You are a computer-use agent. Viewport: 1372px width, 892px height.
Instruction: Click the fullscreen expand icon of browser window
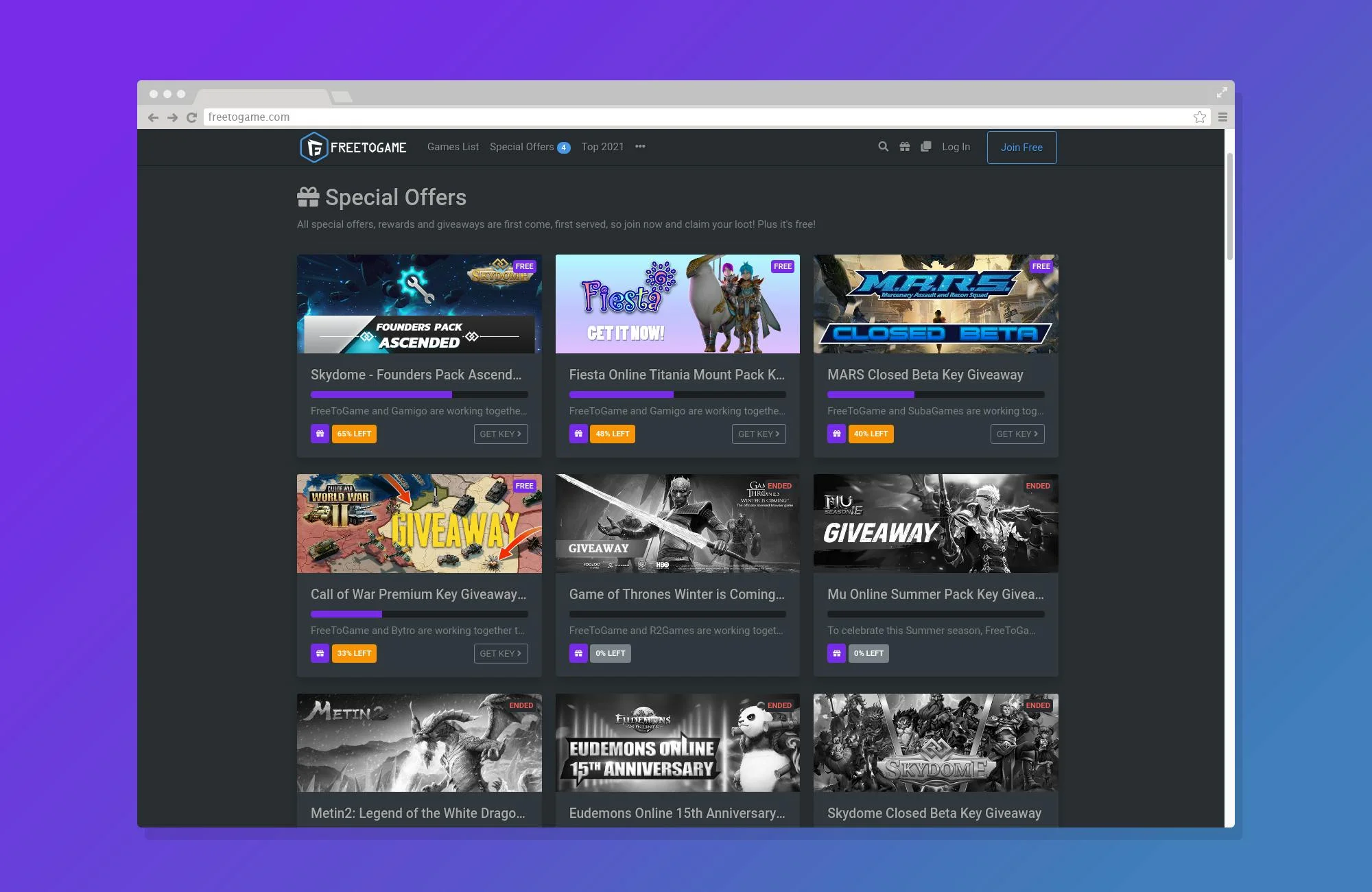coord(1222,92)
